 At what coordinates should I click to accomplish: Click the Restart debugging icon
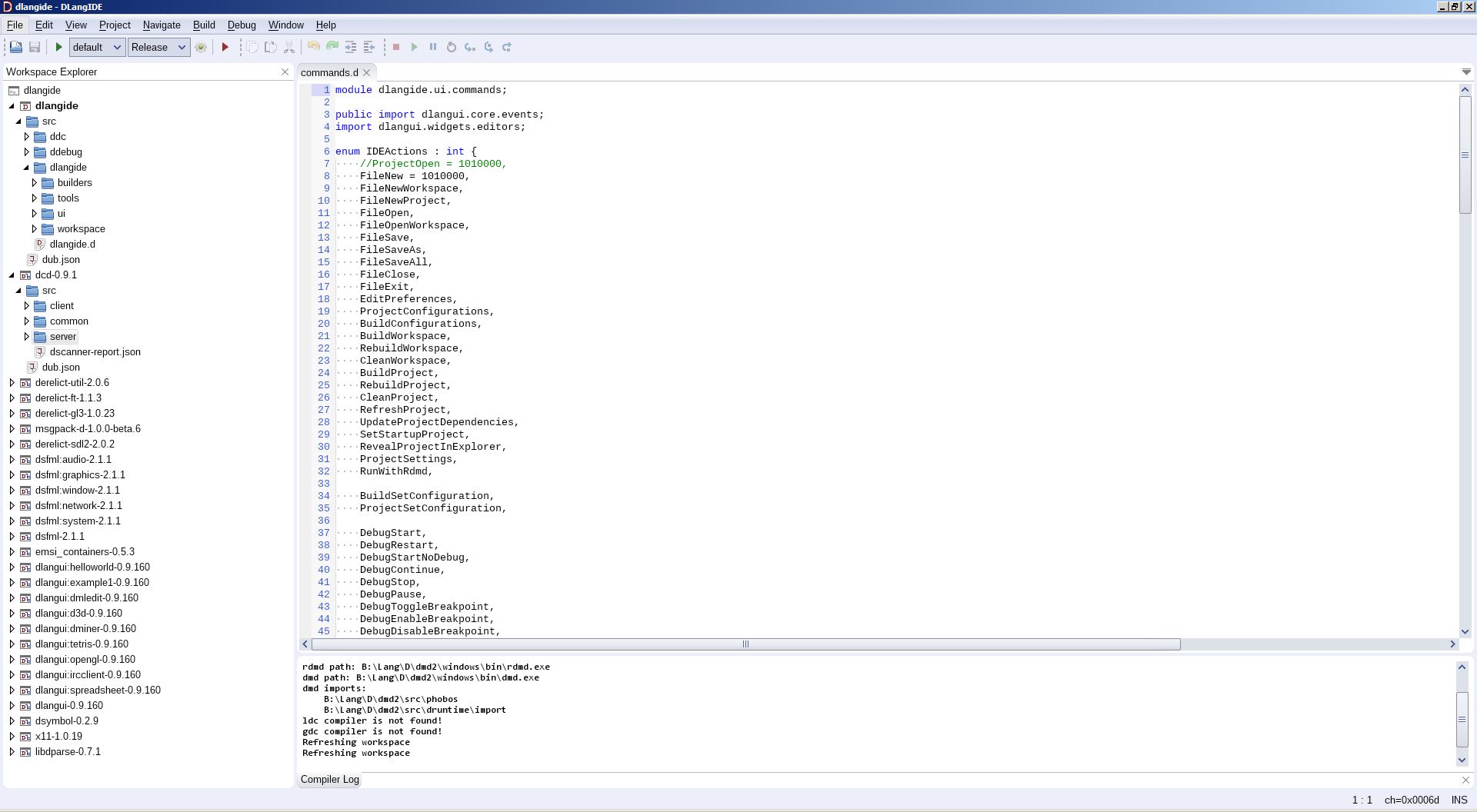point(452,47)
